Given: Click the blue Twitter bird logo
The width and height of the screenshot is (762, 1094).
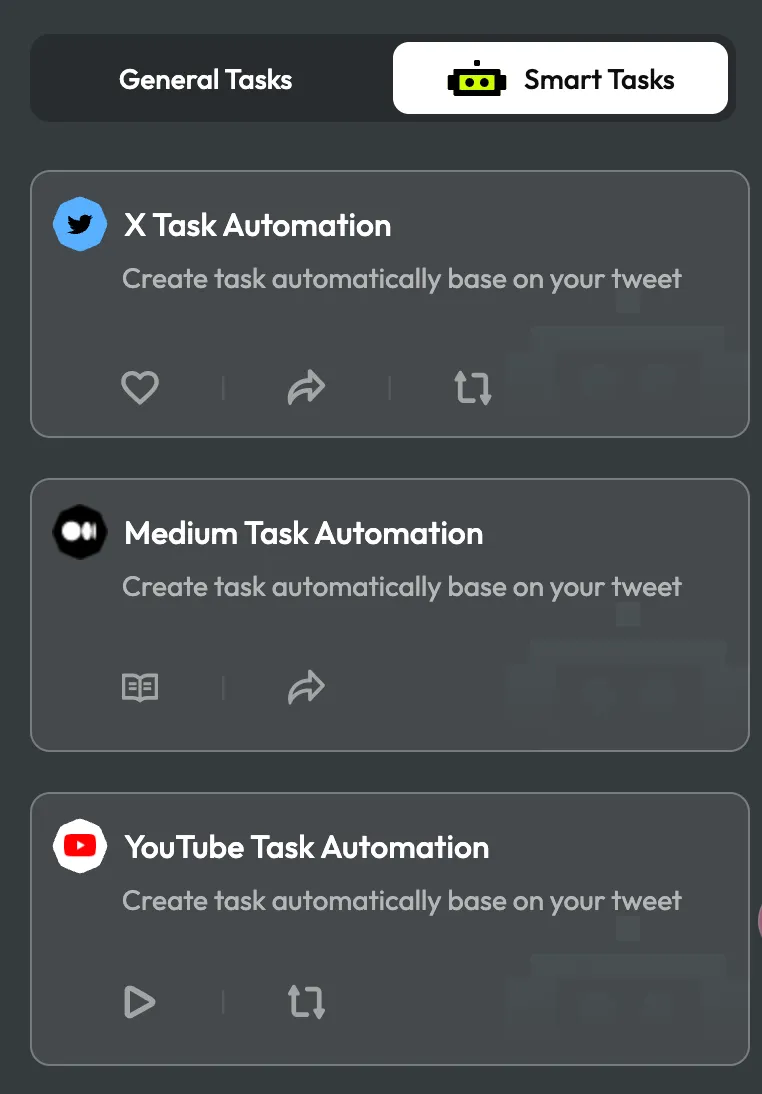Looking at the screenshot, I should pos(80,224).
